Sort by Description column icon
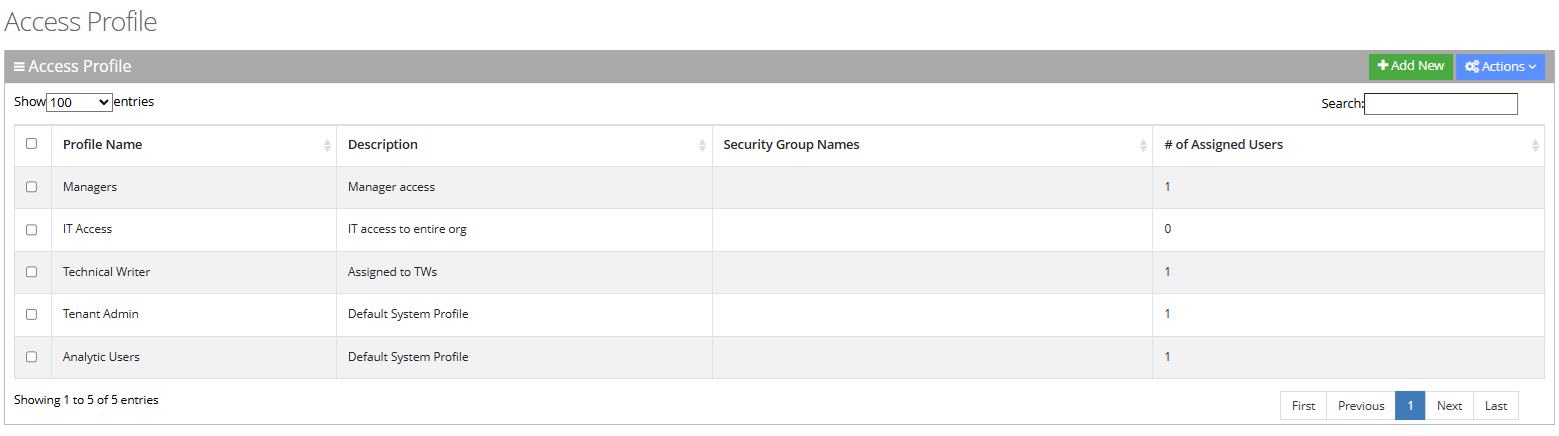This screenshot has width=1559, height=436. point(702,146)
